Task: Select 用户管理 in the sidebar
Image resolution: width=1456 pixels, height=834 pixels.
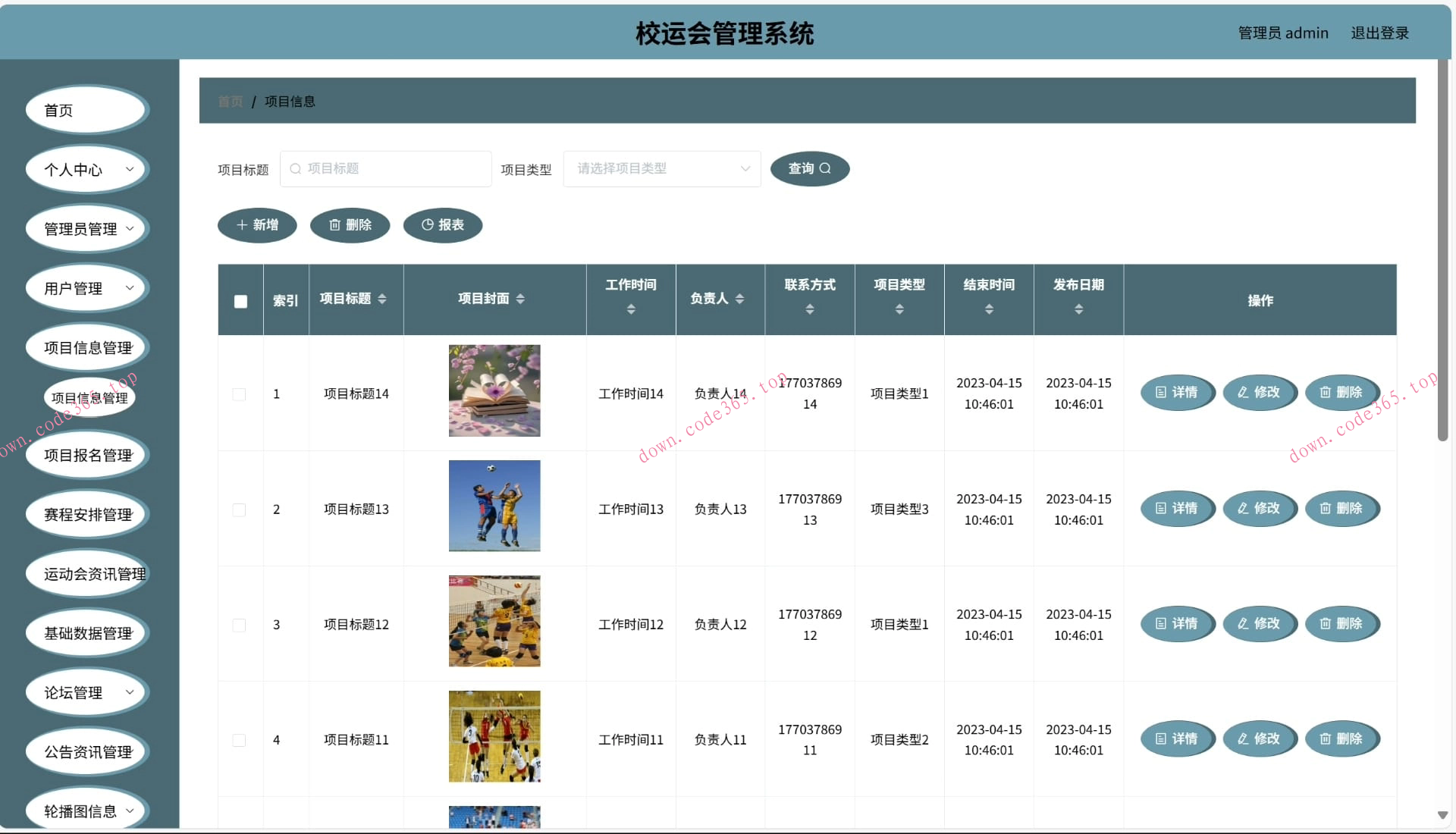Action: point(86,287)
